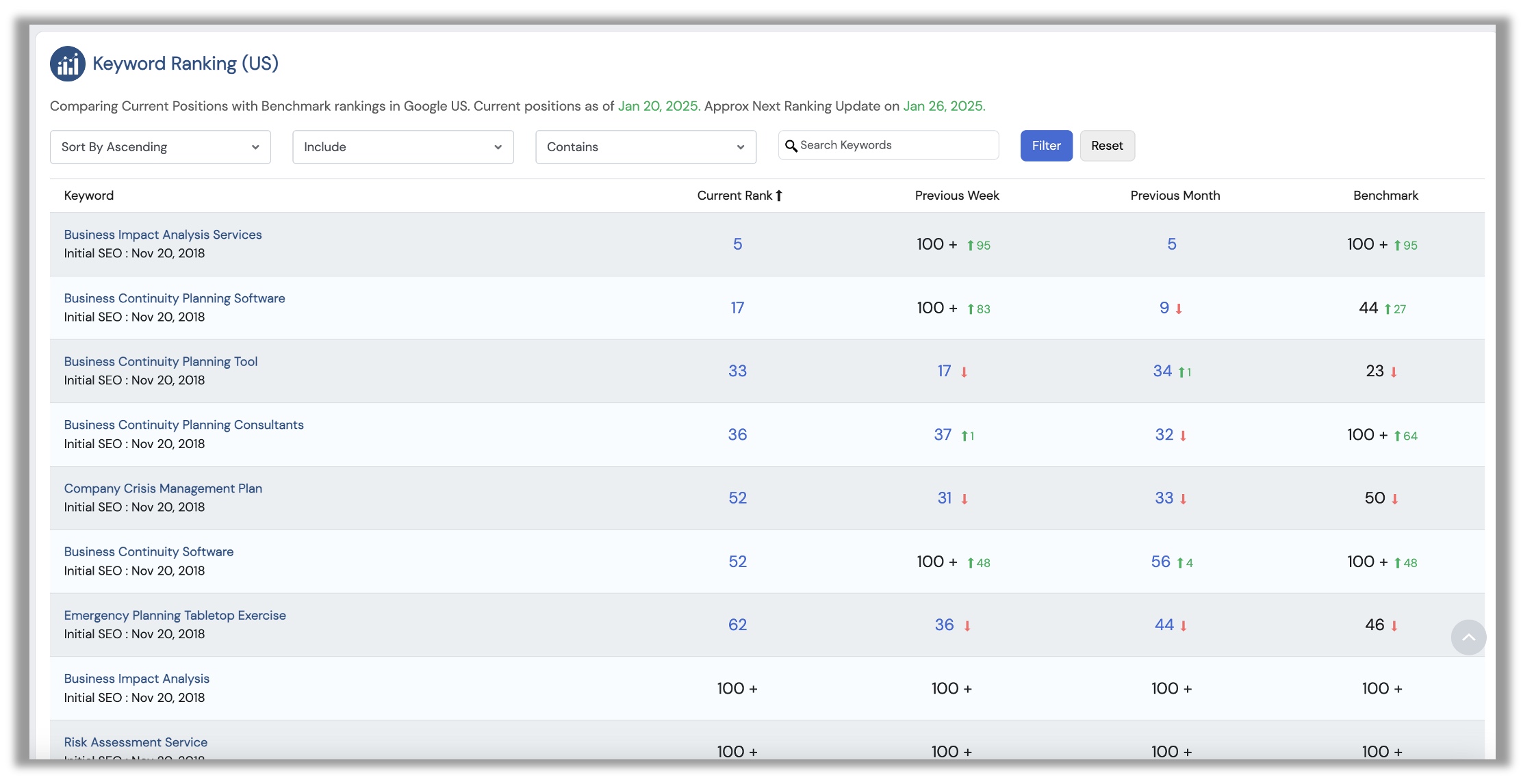The width and height of the screenshot is (1521, 784).
Task: Click current rank 62 for Emergency Planning Tabletop Exercise
Action: [737, 625]
